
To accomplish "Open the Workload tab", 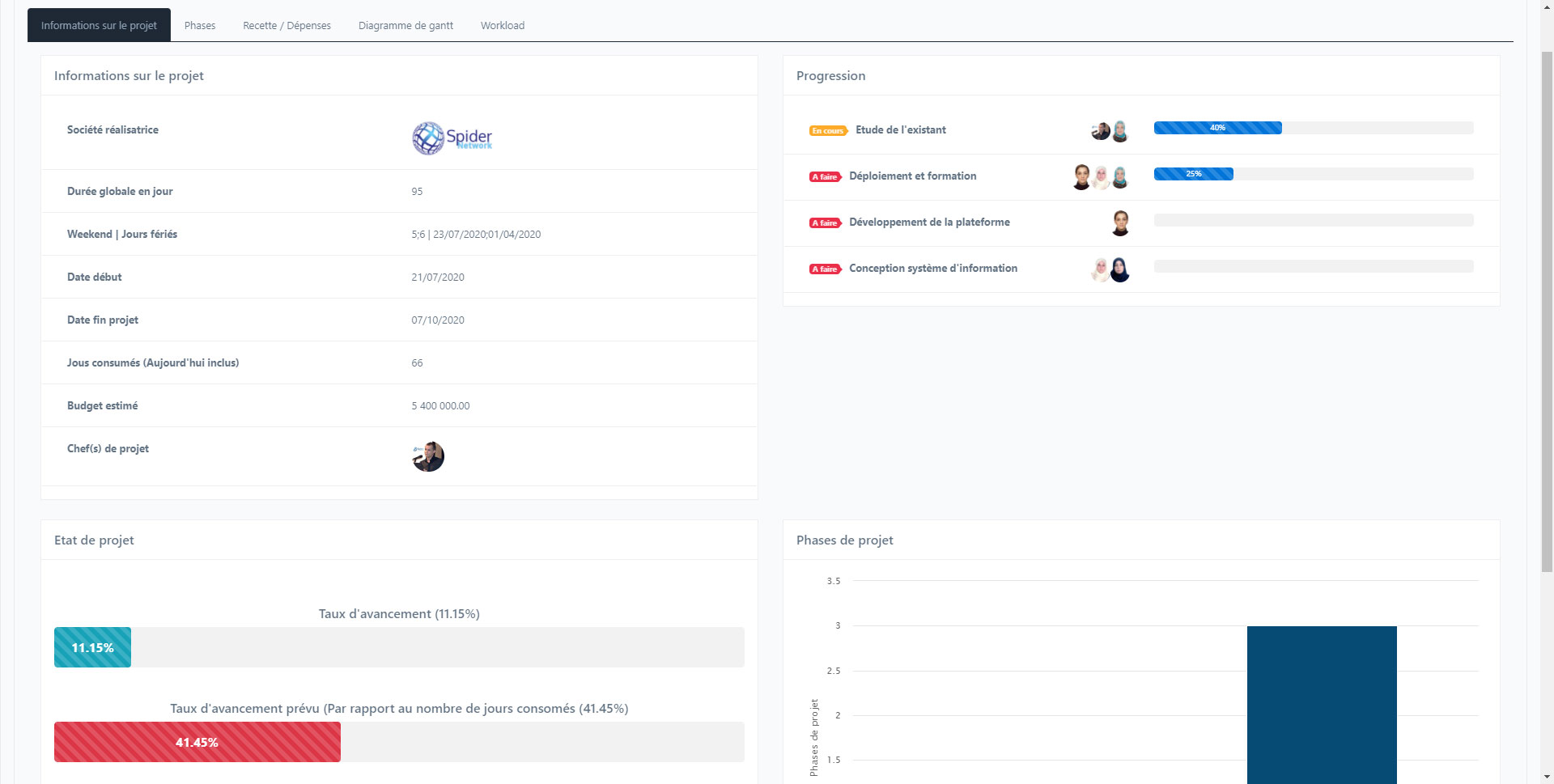I will (x=503, y=25).
